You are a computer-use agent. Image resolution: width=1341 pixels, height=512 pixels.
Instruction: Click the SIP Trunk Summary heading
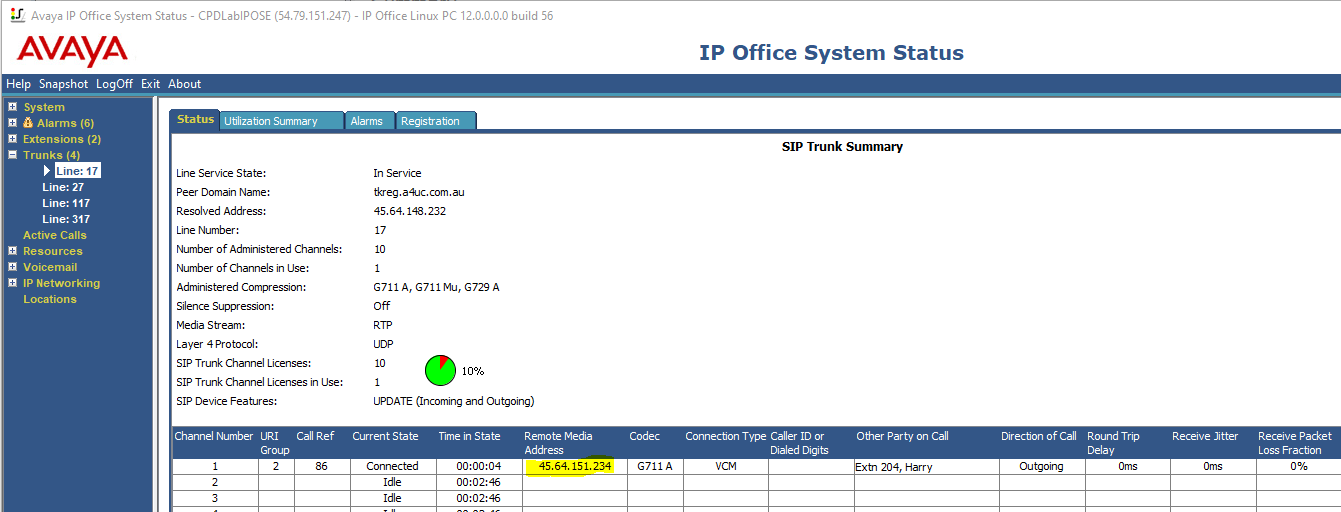click(x=842, y=147)
